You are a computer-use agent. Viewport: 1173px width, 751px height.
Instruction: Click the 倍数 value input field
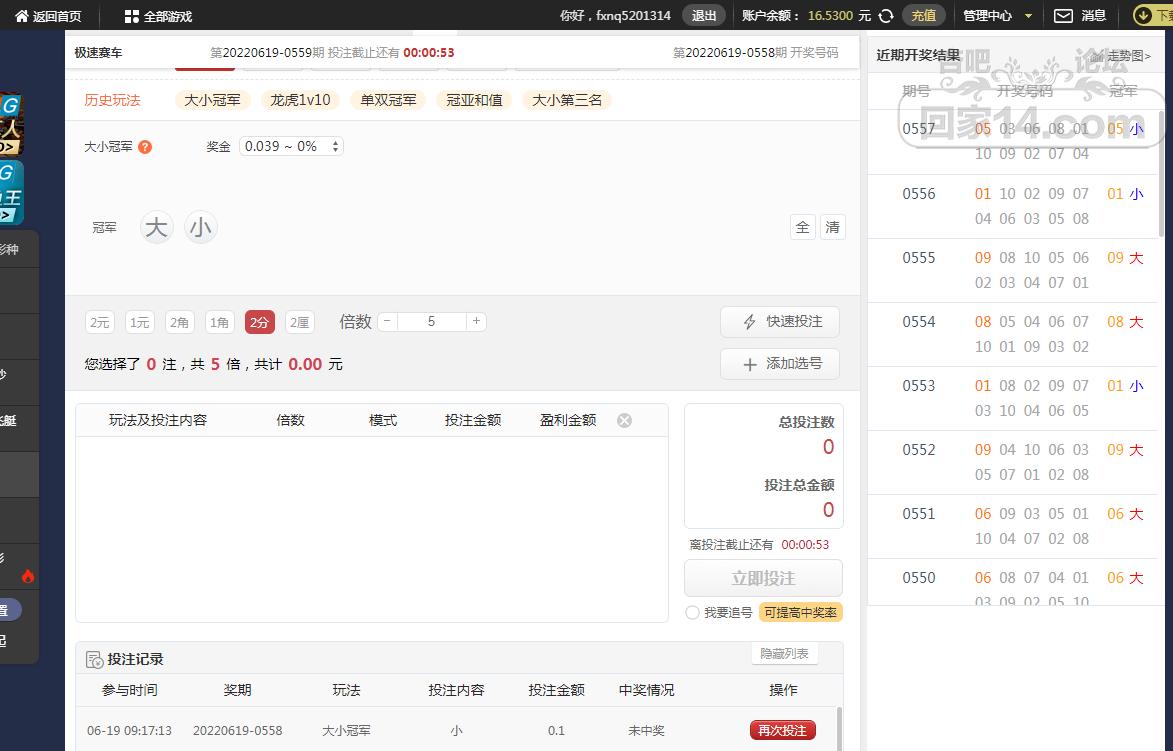432,321
